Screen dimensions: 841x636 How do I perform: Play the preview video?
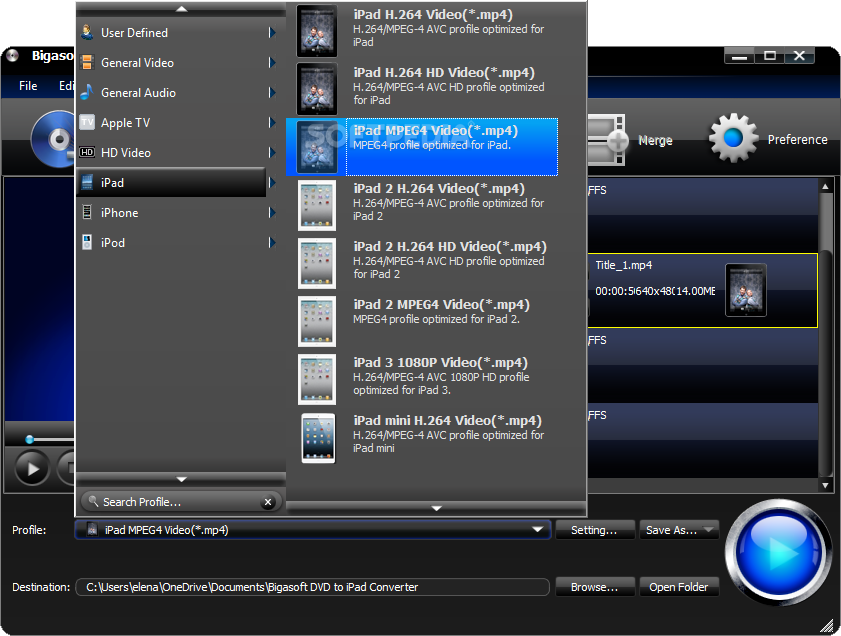click(32, 469)
